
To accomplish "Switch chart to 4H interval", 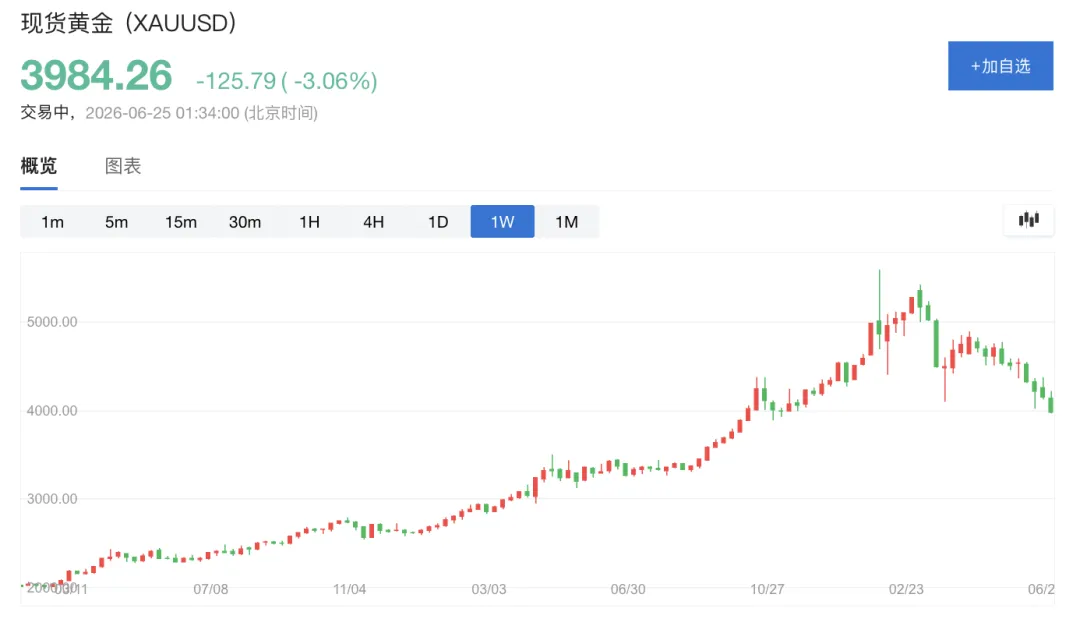I will (373, 222).
